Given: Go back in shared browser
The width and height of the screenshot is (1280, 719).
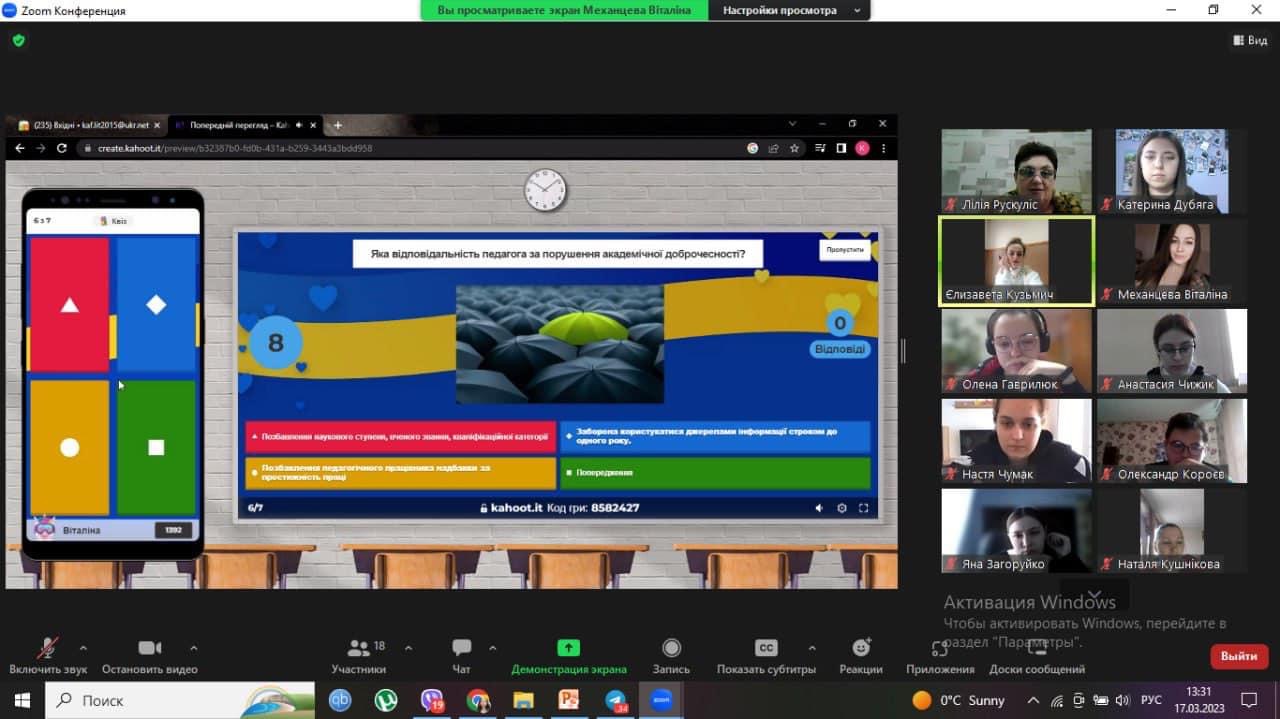Looking at the screenshot, I should 19,148.
